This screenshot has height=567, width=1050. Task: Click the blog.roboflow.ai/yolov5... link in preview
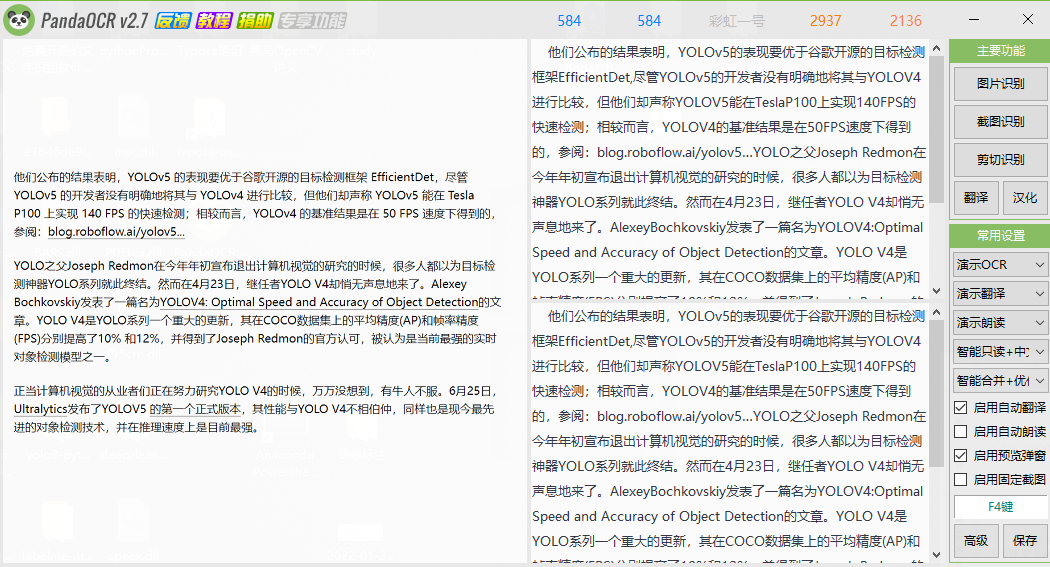click(x=116, y=232)
